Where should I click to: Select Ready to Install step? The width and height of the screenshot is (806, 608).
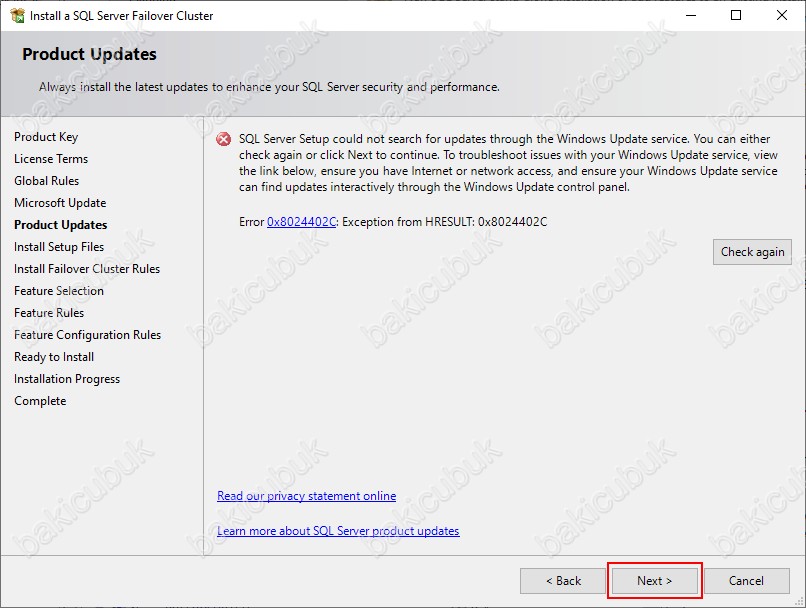tap(54, 357)
